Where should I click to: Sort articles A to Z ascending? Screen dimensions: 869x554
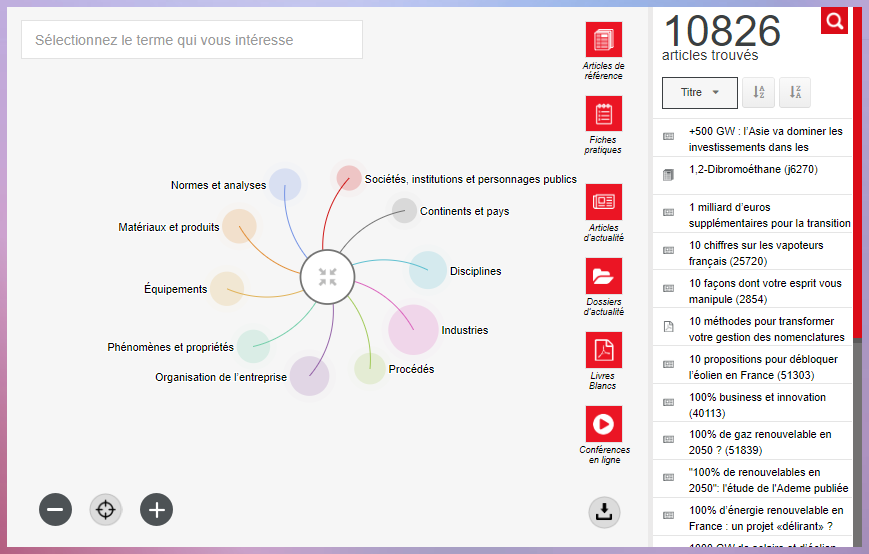pyautogui.click(x=759, y=93)
